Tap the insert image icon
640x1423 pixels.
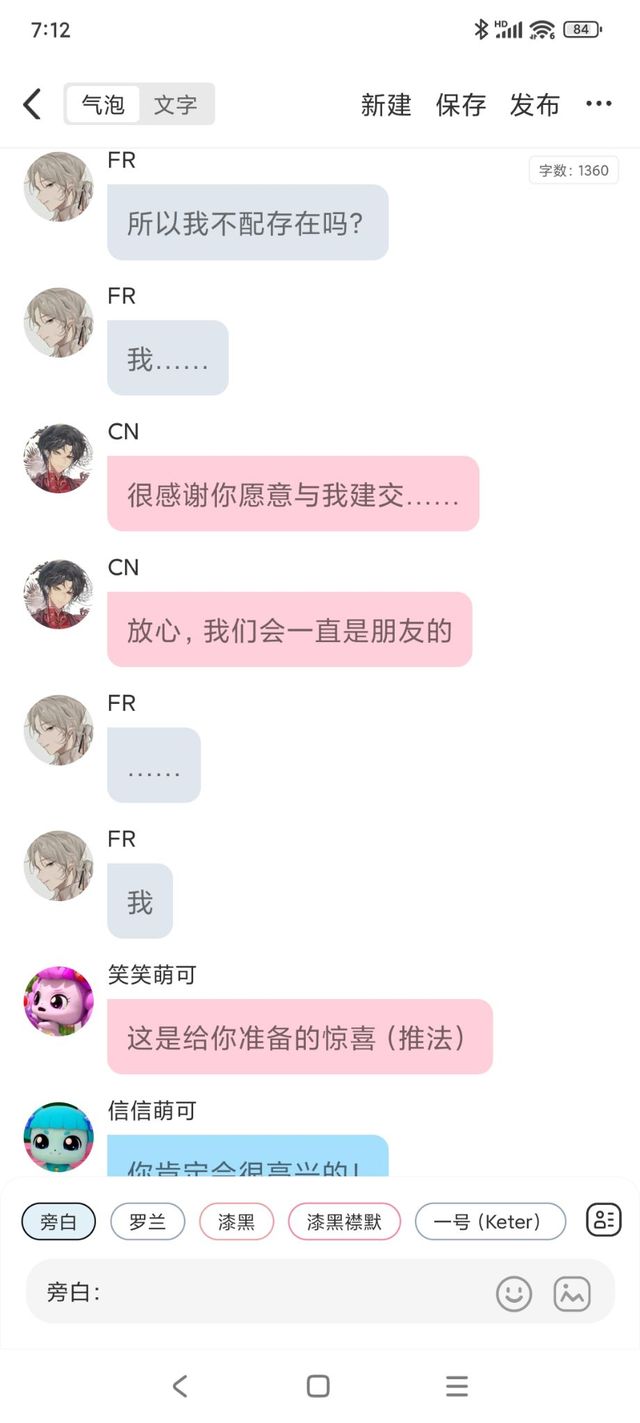572,1293
